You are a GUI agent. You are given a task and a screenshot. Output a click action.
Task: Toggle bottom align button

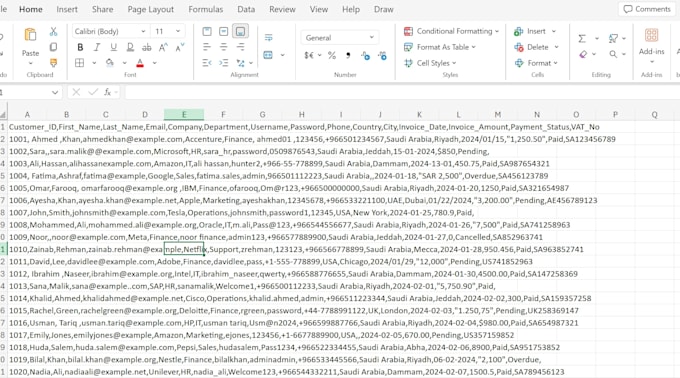(240, 31)
